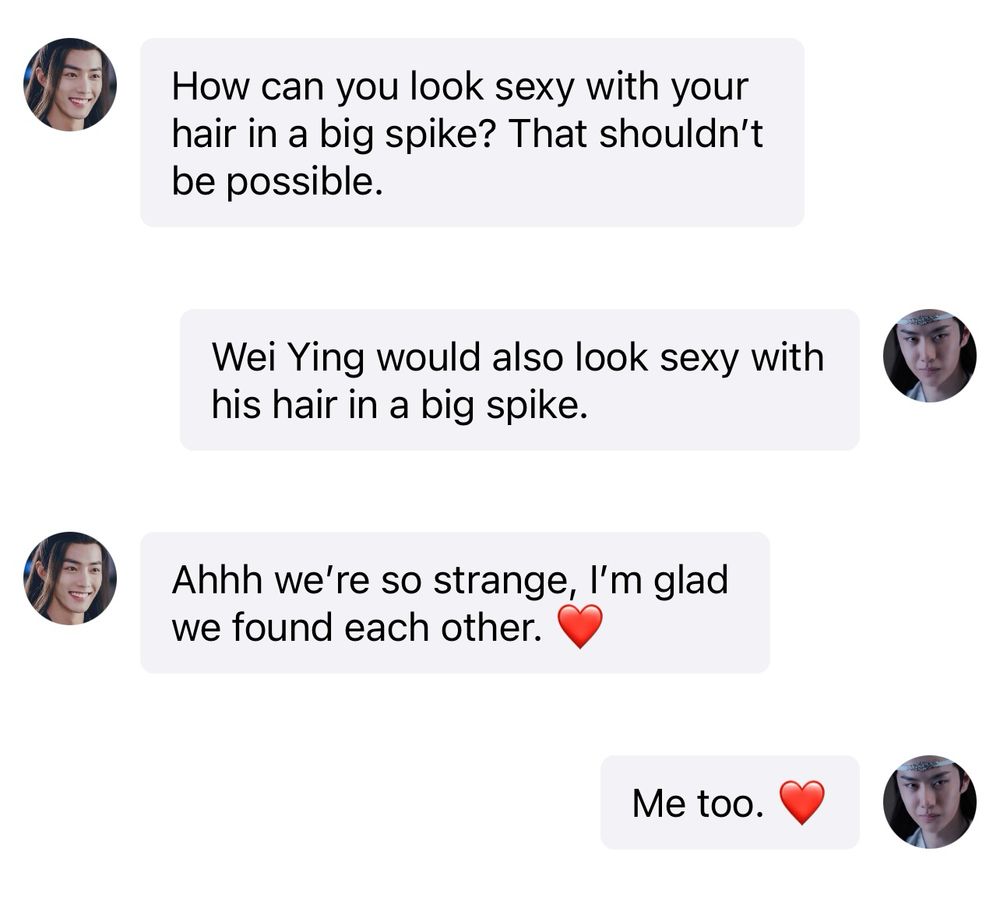This screenshot has height=914, width=1000.
Task: Click the word 'glad' in the third message
Action: click(x=691, y=581)
